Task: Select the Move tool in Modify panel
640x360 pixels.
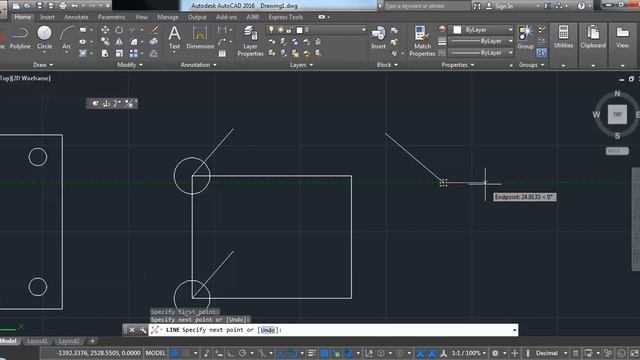Action: [105, 30]
